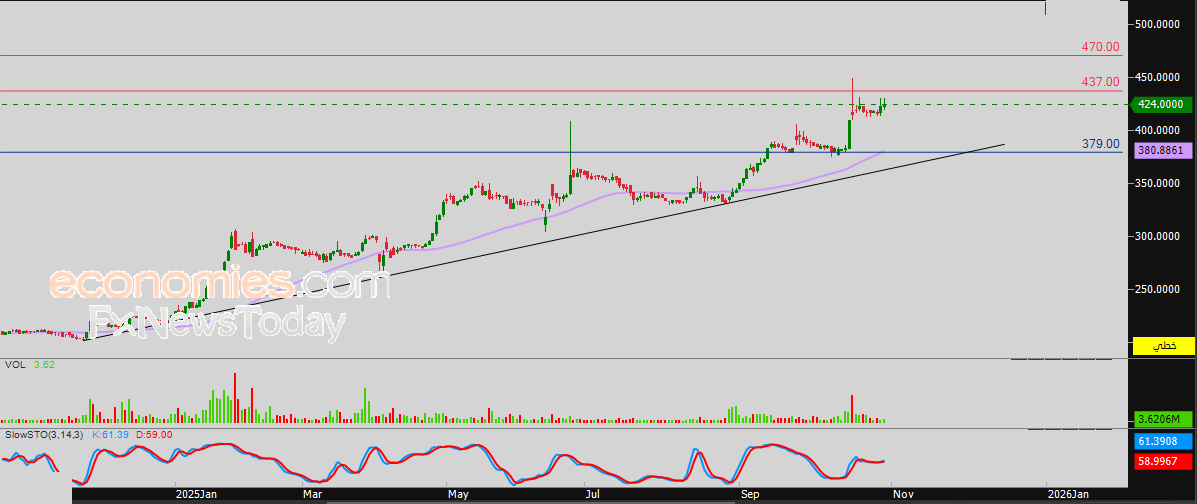
Task: Click the 2026Jan date on time axis
Action: tap(1068, 494)
